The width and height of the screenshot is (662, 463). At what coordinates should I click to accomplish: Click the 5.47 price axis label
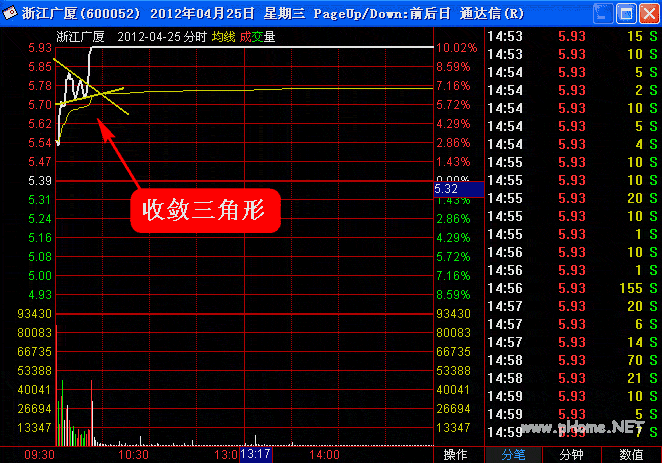point(40,162)
